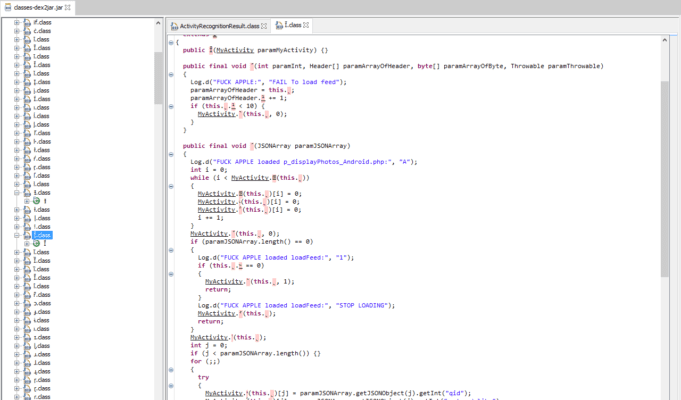Select the highlighted class in the tree
Screen dimensions: 681x400
pyautogui.click(x=42, y=235)
